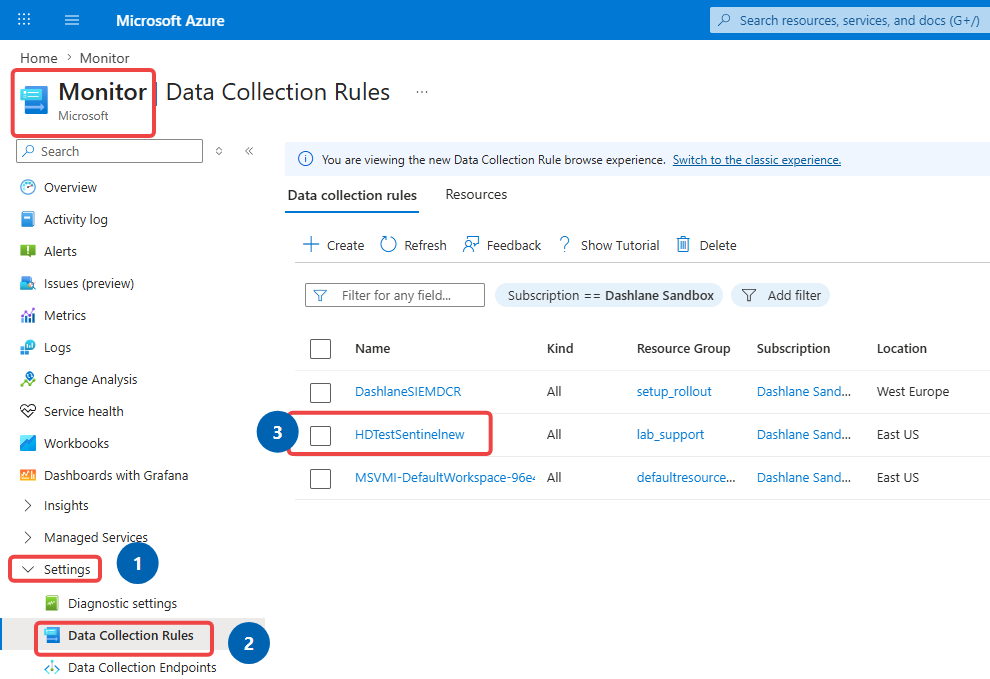
Task: Click West Europe location cell
Action: click(x=912, y=392)
